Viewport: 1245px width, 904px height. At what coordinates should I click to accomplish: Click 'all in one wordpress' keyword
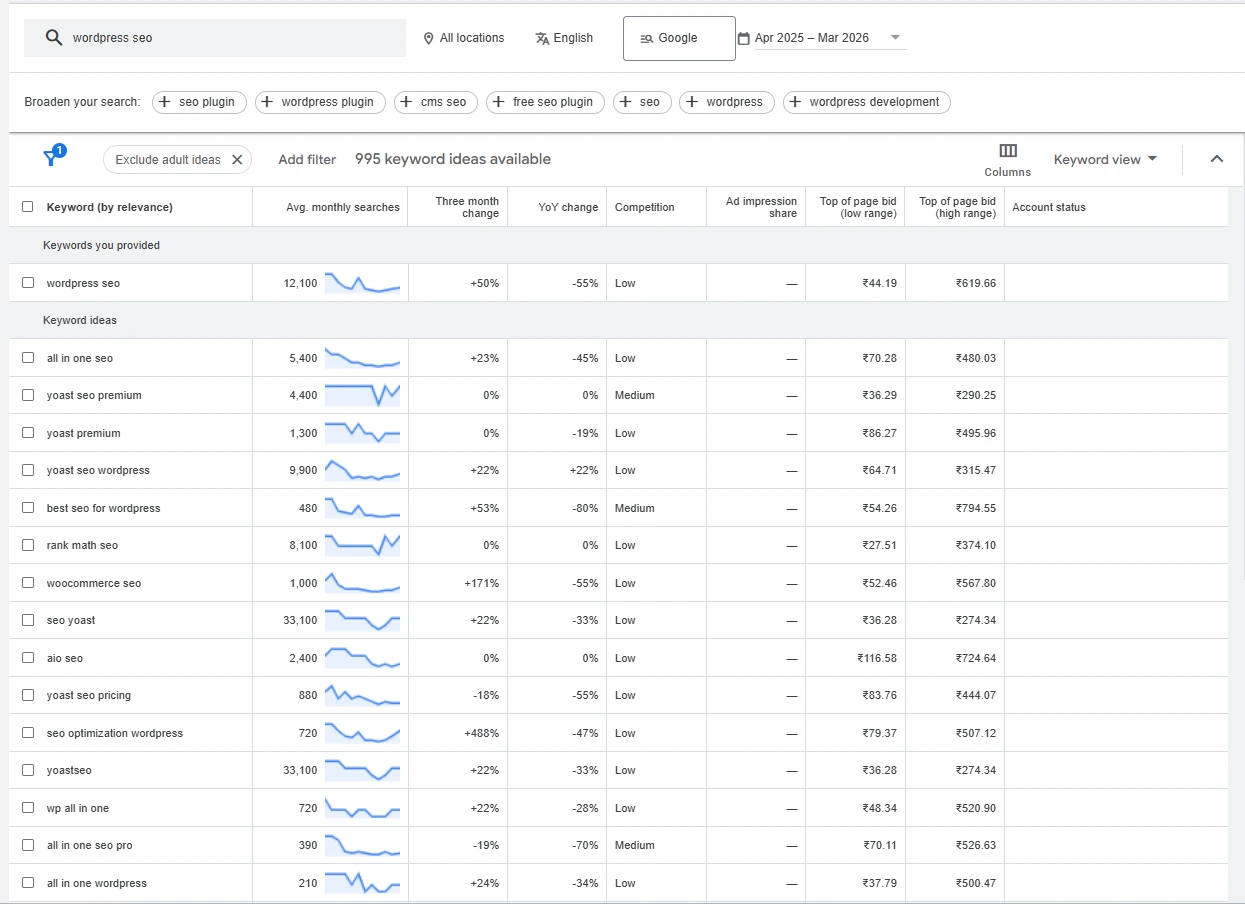tap(97, 883)
